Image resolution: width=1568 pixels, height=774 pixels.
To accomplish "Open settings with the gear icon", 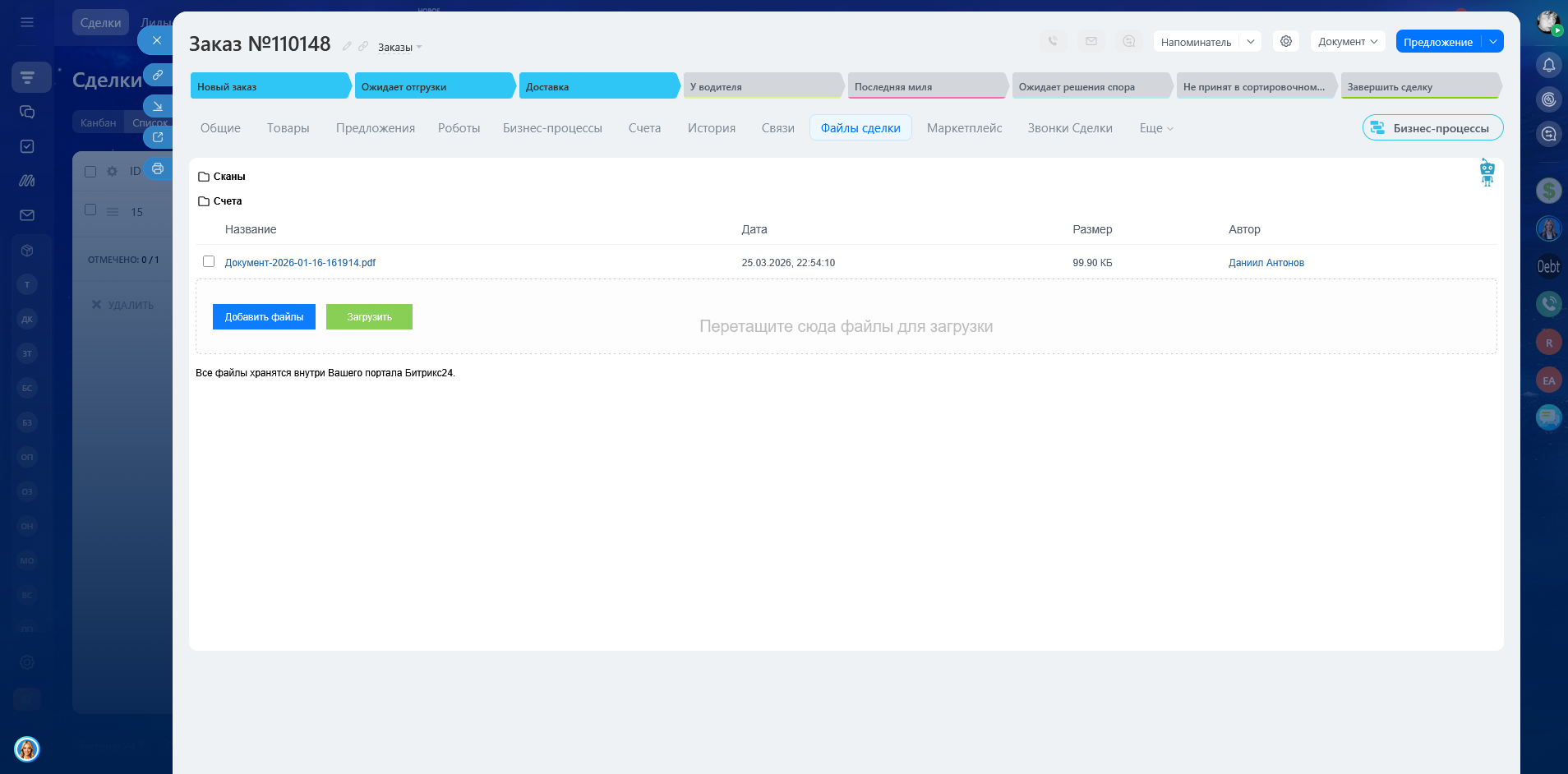I will [1285, 41].
